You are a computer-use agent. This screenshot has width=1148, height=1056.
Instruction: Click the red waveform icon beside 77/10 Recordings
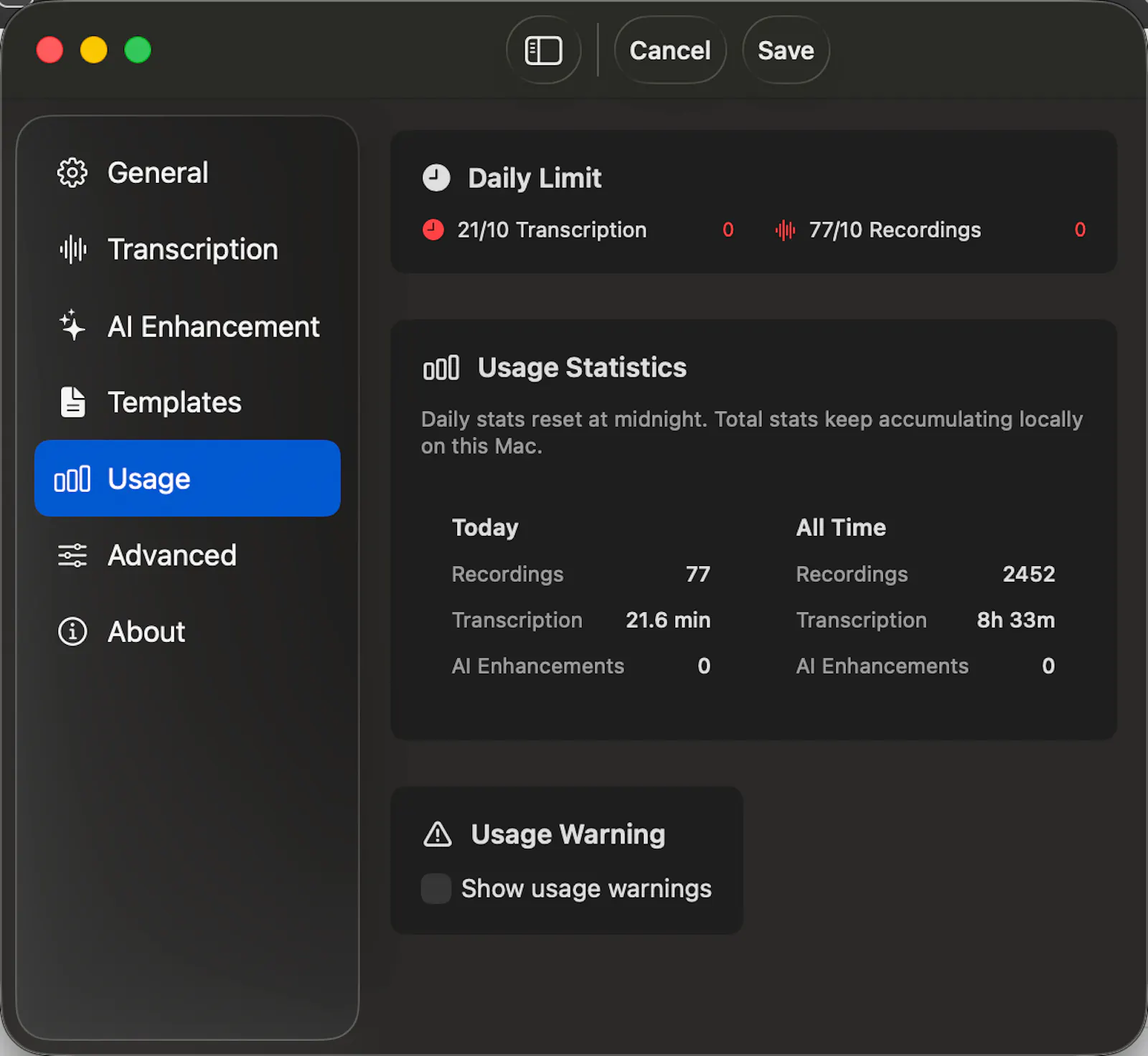pyautogui.click(x=786, y=230)
